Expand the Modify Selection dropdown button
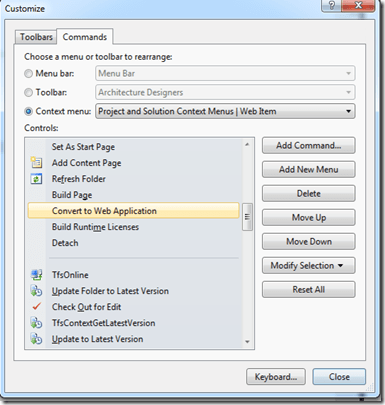The image size is (385, 405). [x=309, y=266]
